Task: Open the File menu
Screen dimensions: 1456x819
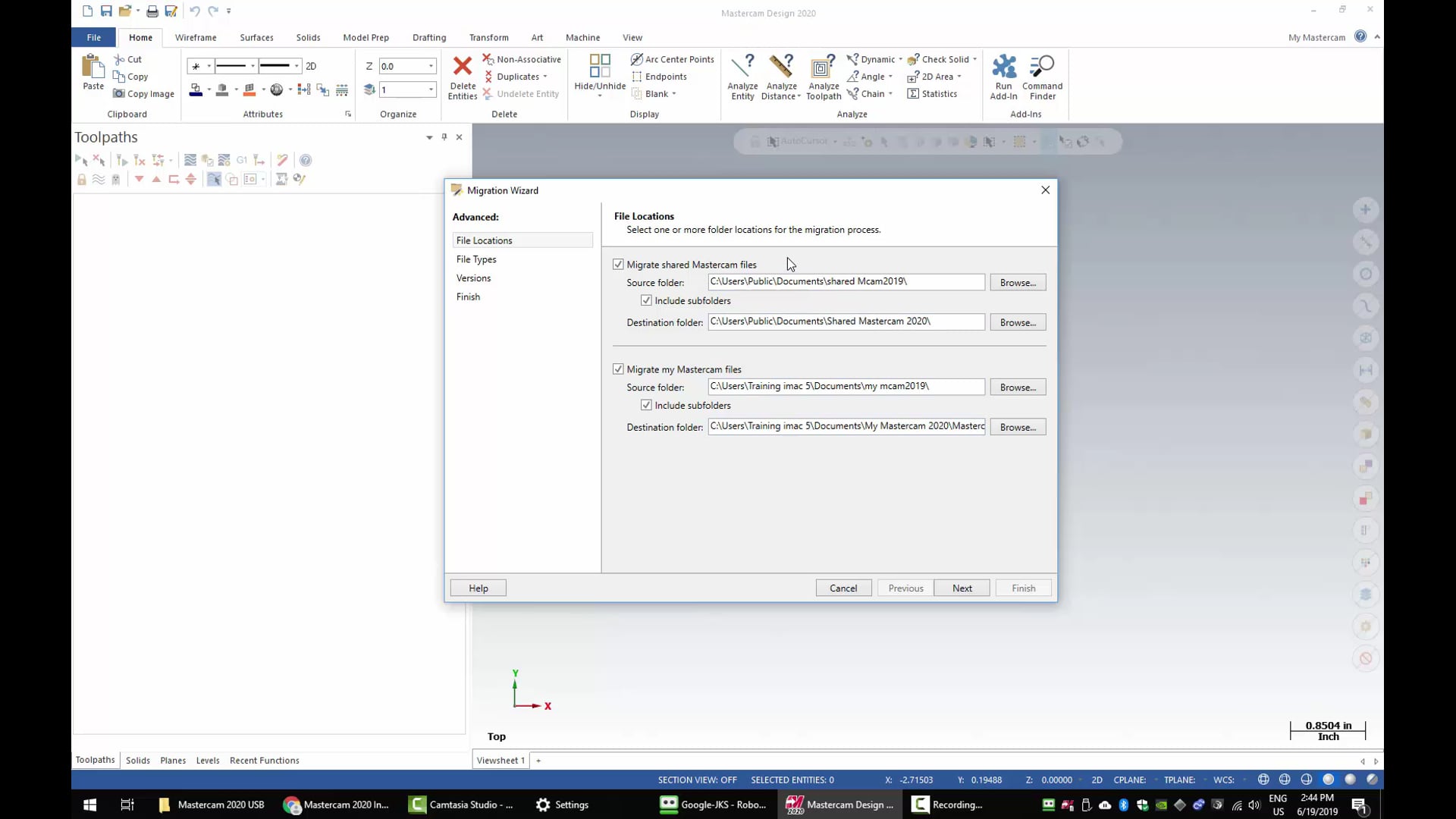Action: click(x=94, y=37)
